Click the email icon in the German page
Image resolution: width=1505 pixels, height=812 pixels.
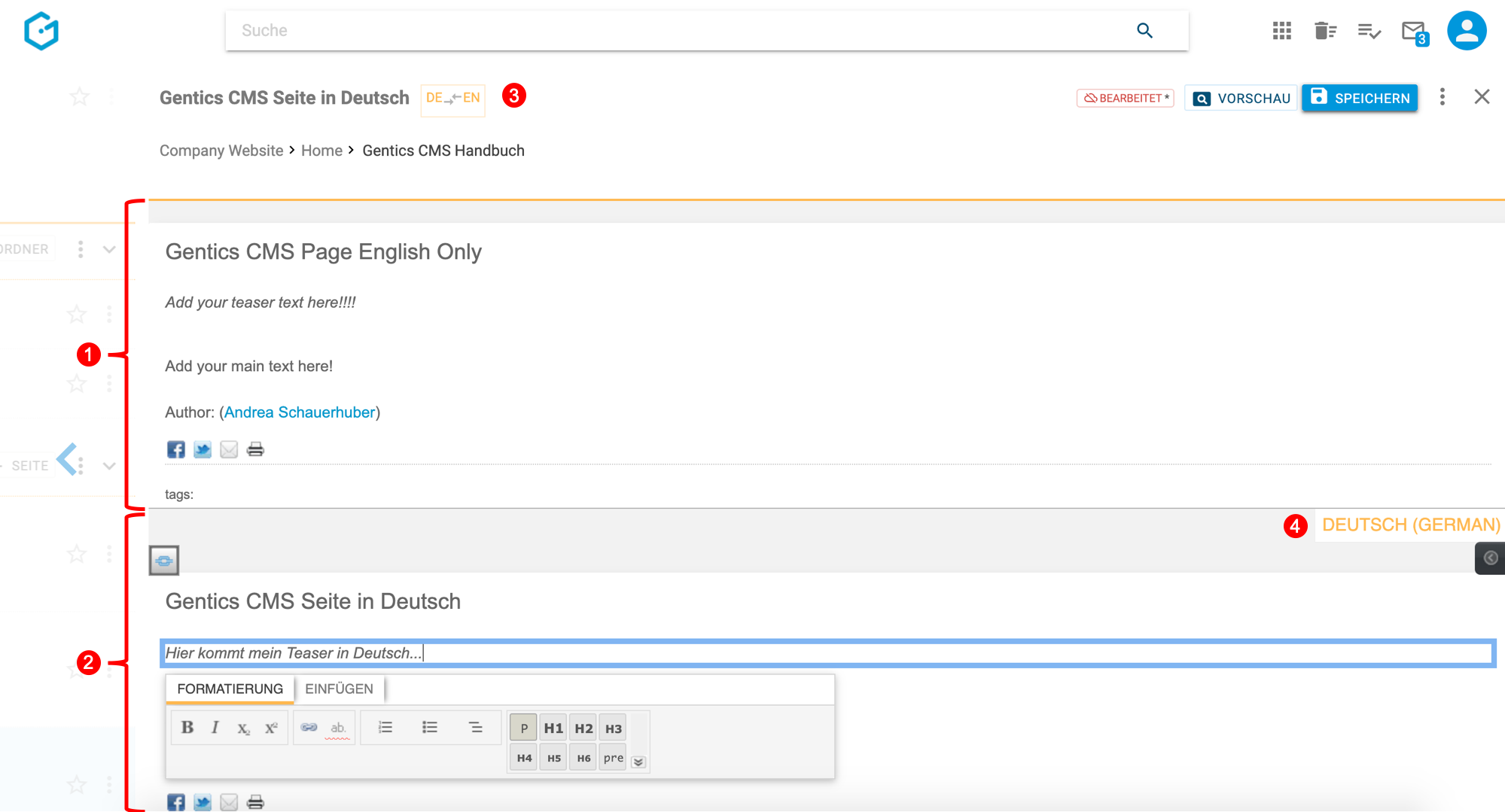[229, 802]
